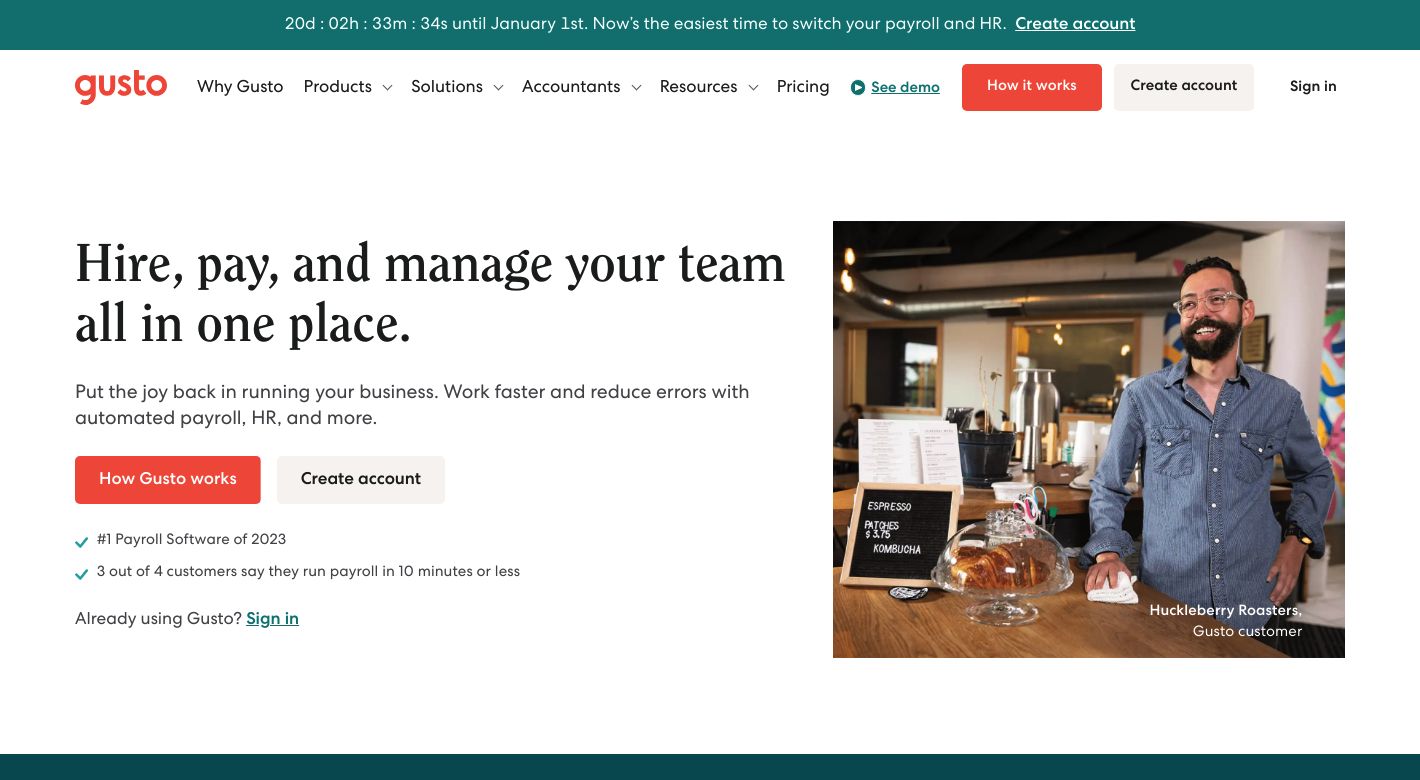Click the text about running payroll in 10 minutes
This screenshot has width=1420, height=780.
click(308, 572)
